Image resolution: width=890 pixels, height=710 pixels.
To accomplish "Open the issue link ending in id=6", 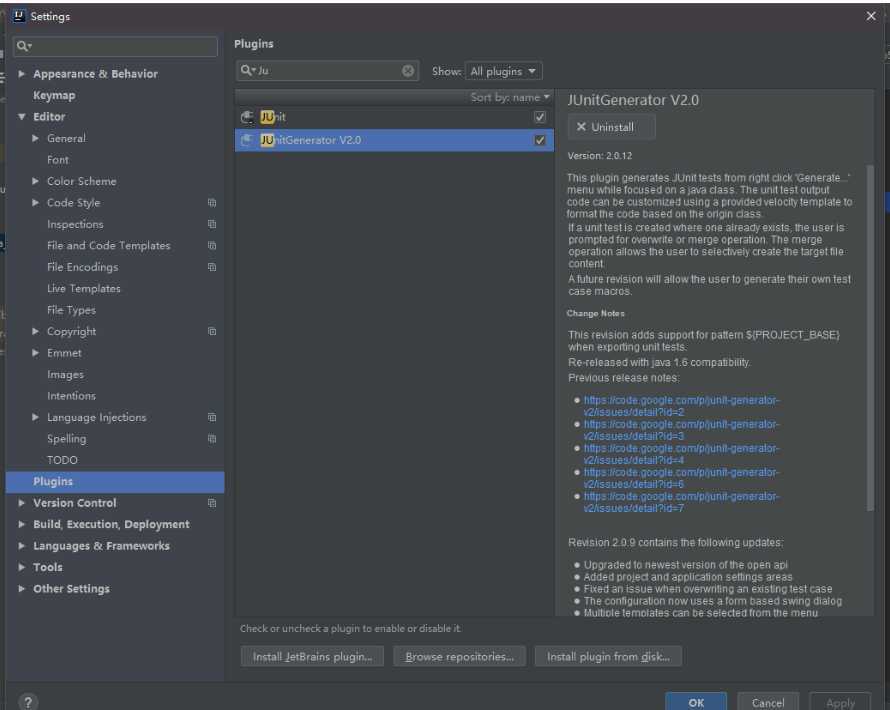I will coord(682,478).
